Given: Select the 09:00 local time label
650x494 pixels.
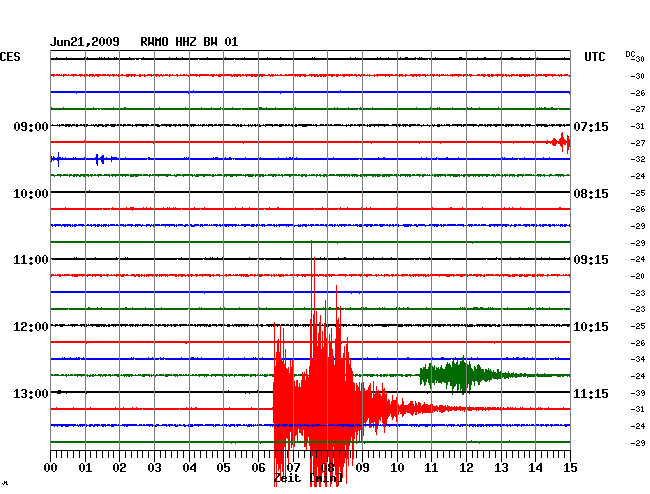Looking at the screenshot, I should pos(31,126).
